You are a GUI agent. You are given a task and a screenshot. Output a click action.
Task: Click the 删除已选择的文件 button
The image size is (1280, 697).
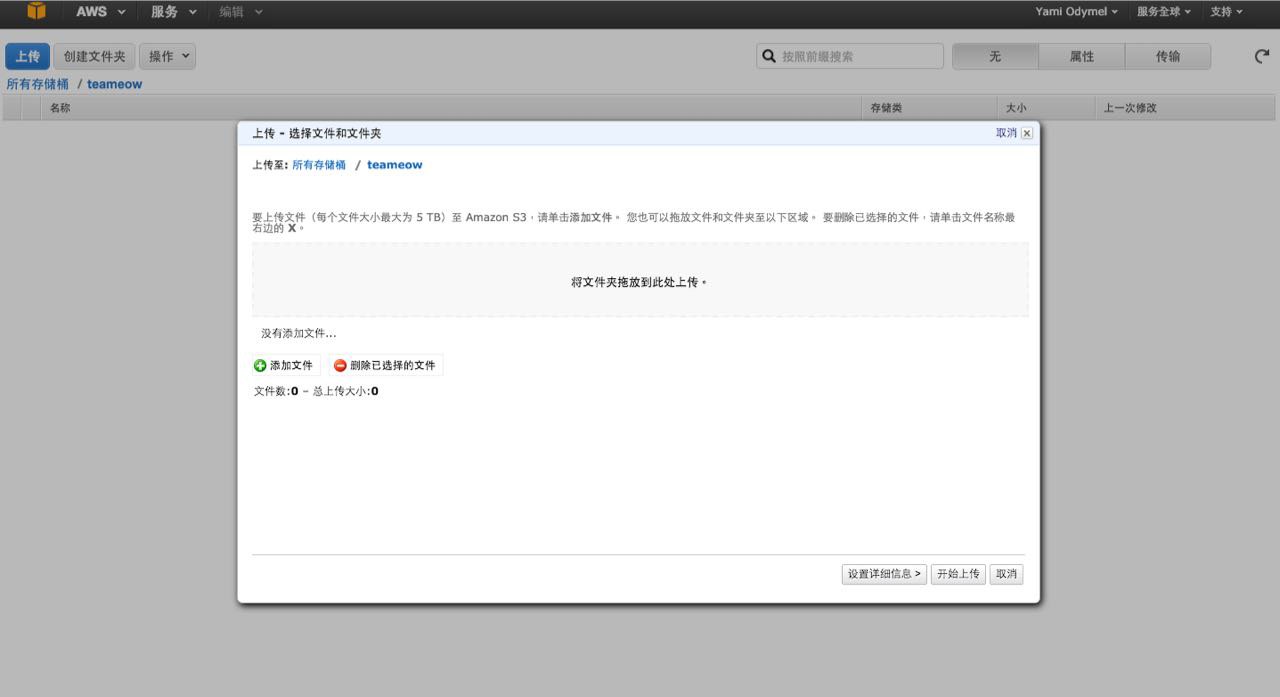pos(385,365)
